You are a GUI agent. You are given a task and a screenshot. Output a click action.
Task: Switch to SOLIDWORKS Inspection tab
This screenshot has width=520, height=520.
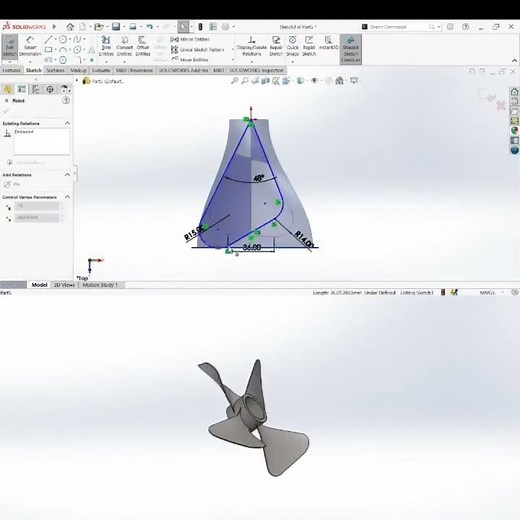[x=256, y=70]
